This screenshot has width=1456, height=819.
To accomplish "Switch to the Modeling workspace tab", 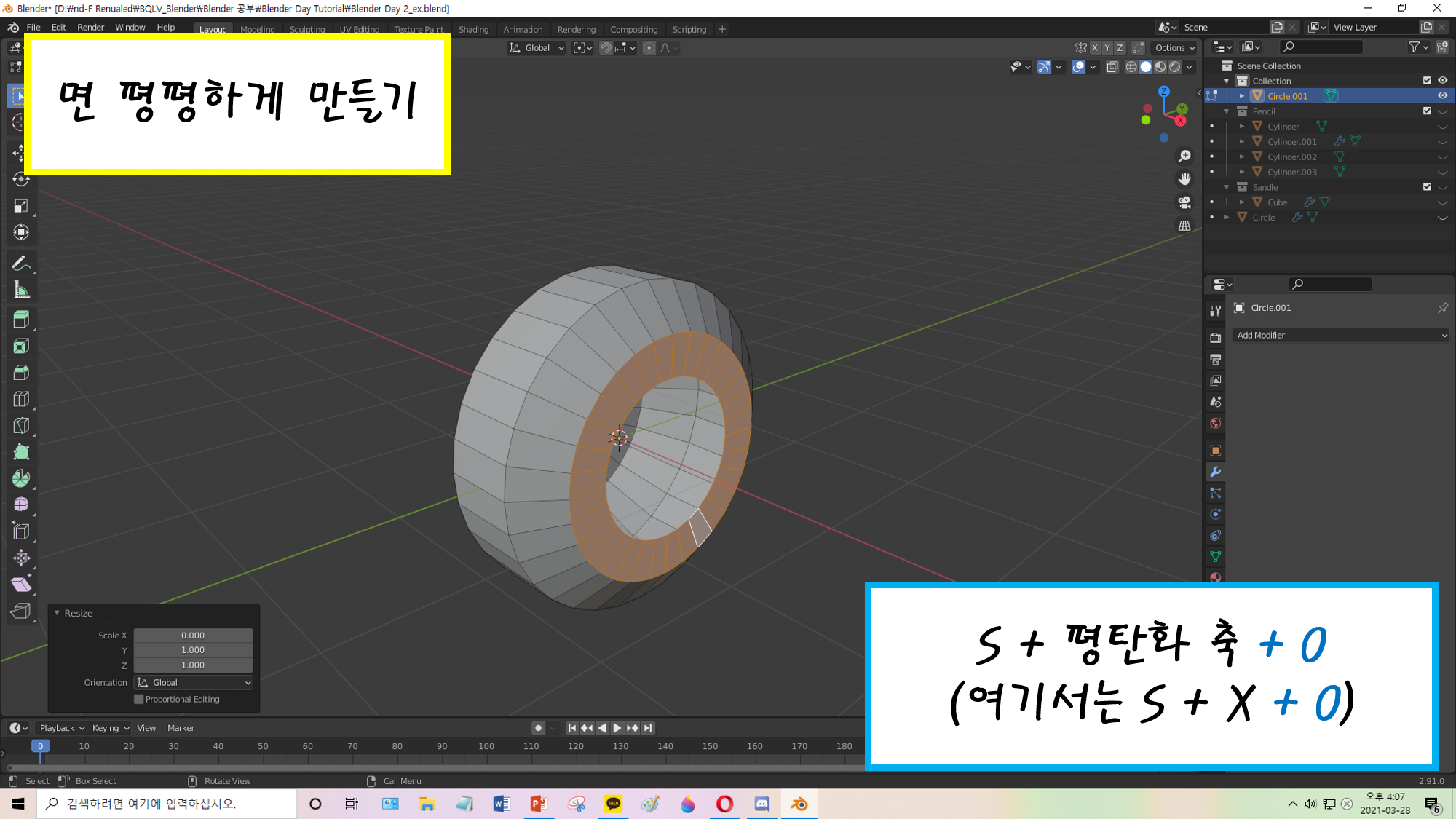I will pos(257,29).
